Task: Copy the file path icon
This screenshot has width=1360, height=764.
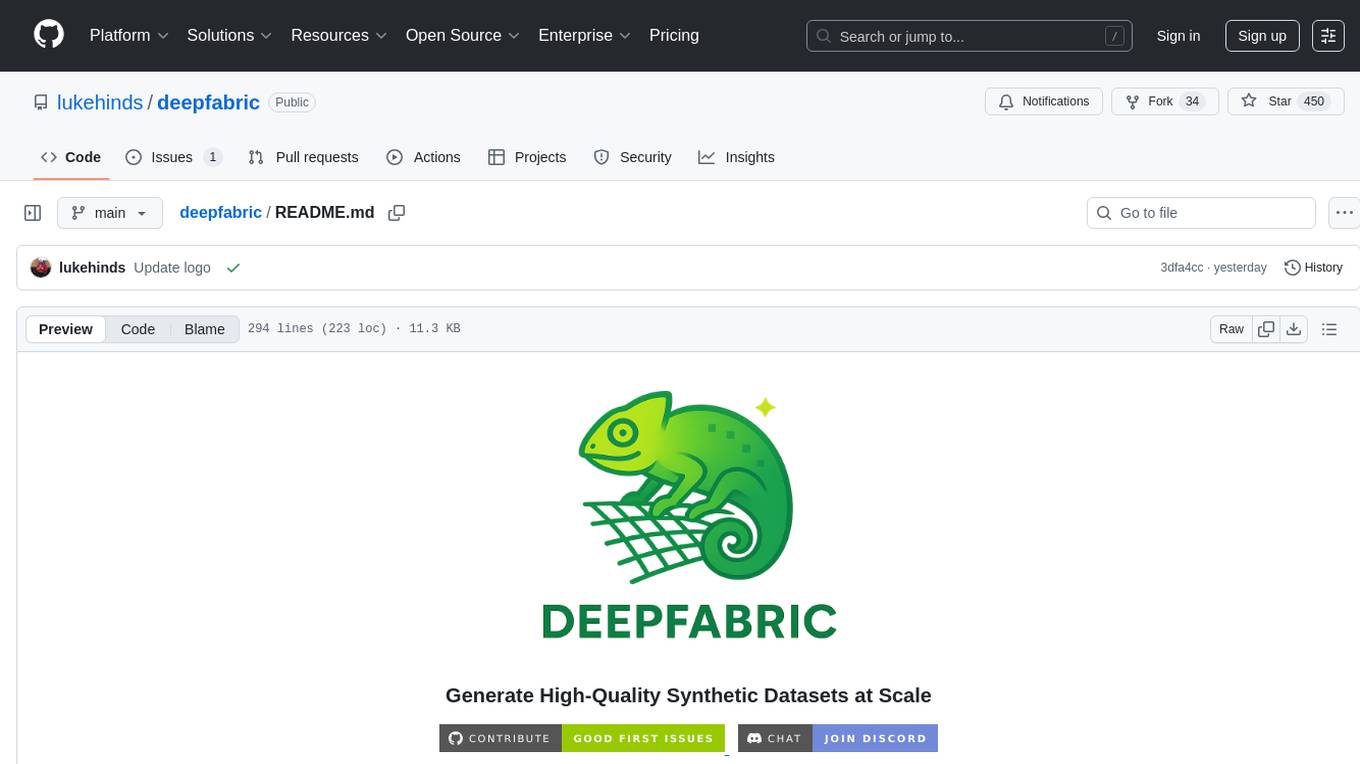Action: [397, 213]
